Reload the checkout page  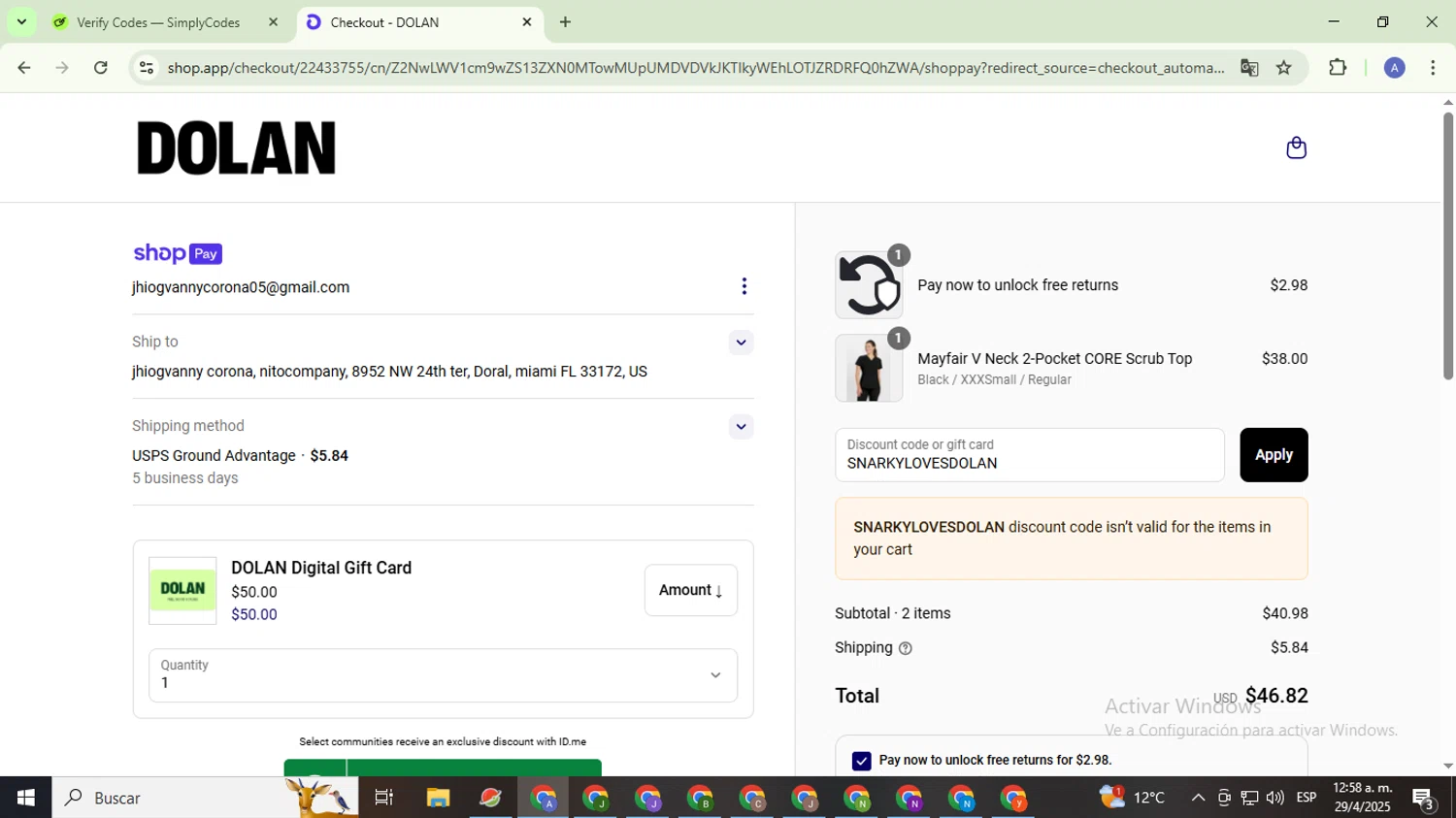click(x=101, y=67)
